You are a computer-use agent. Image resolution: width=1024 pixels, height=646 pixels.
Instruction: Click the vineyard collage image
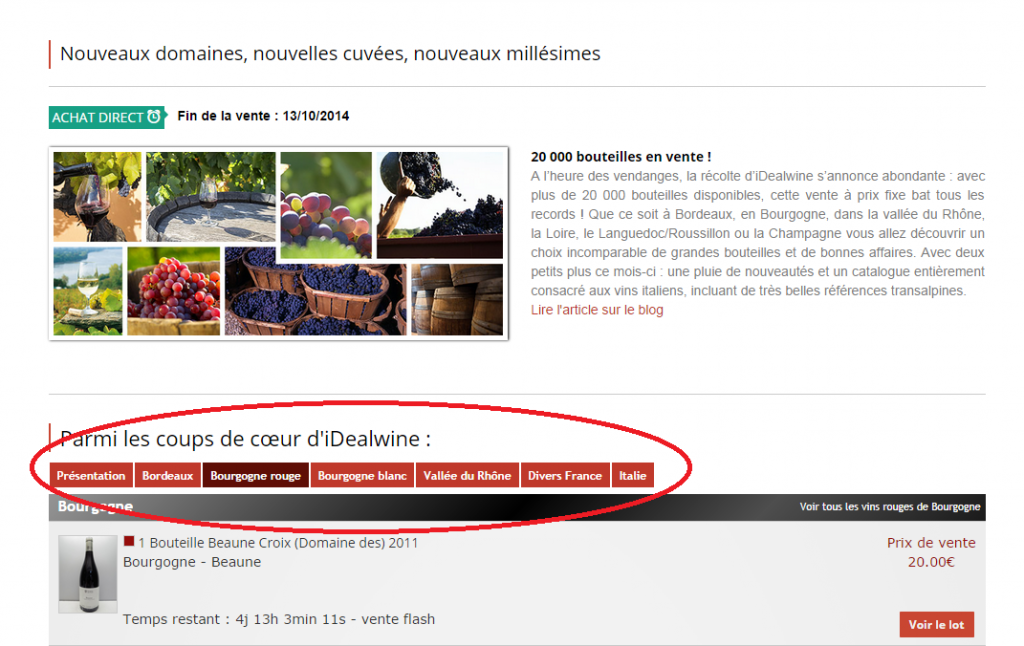click(279, 244)
